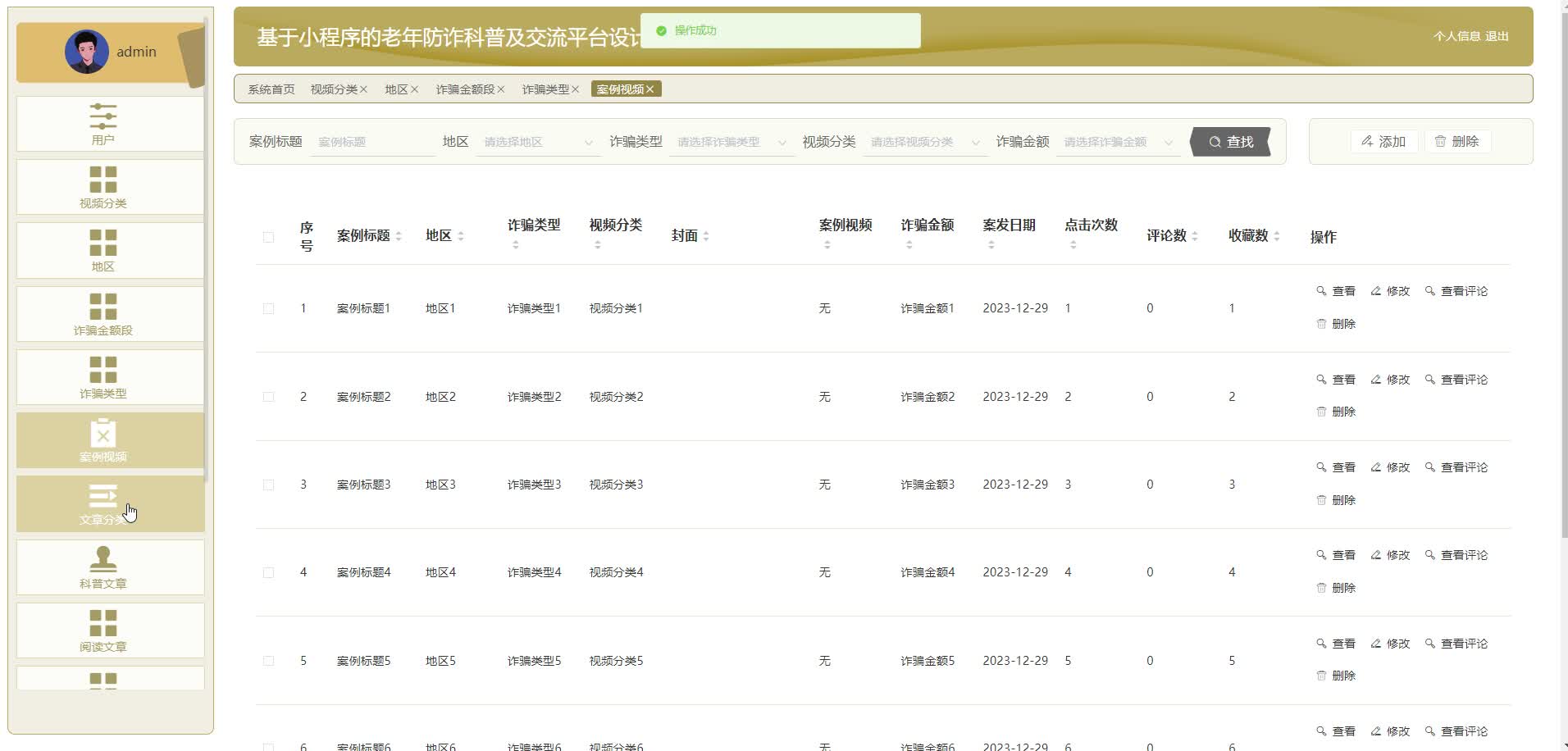Switch to the 地区 tab
The width and height of the screenshot is (1568, 751).
tap(396, 89)
